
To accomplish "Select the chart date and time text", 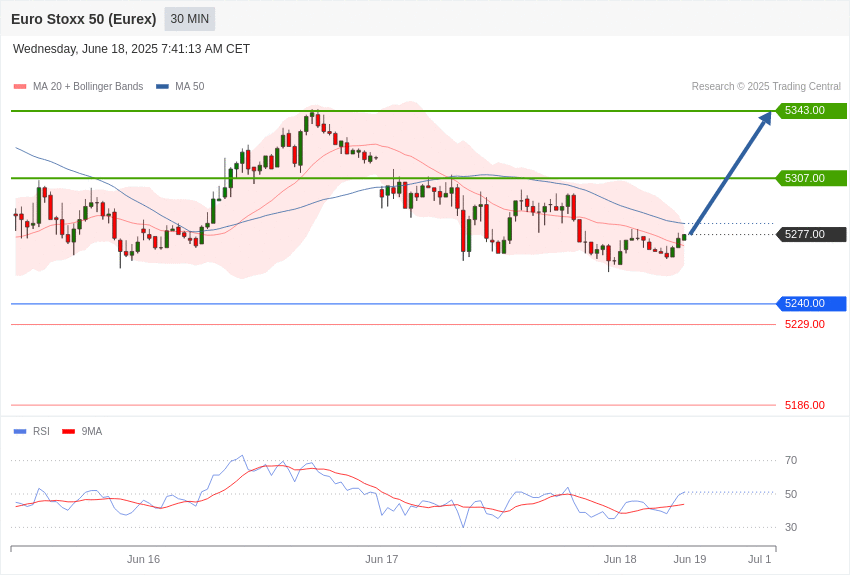I will point(131,49).
